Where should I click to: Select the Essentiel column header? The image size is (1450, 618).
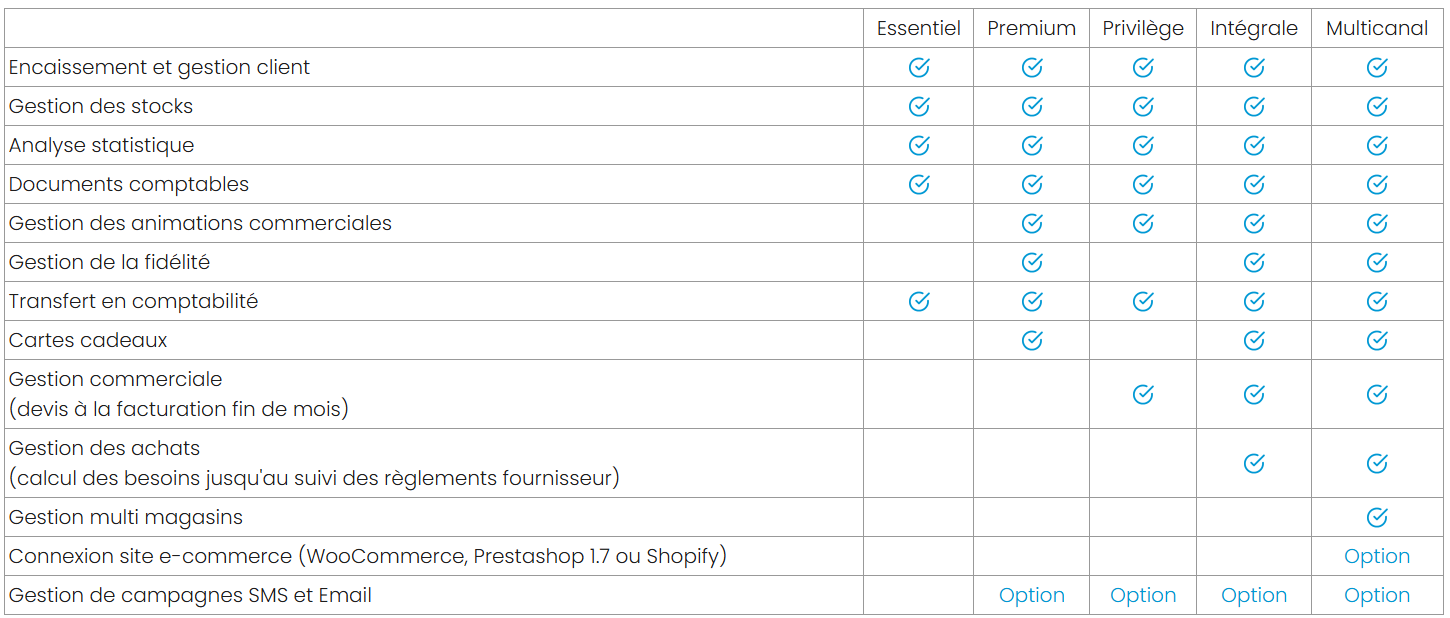pyautogui.click(x=919, y=28)
